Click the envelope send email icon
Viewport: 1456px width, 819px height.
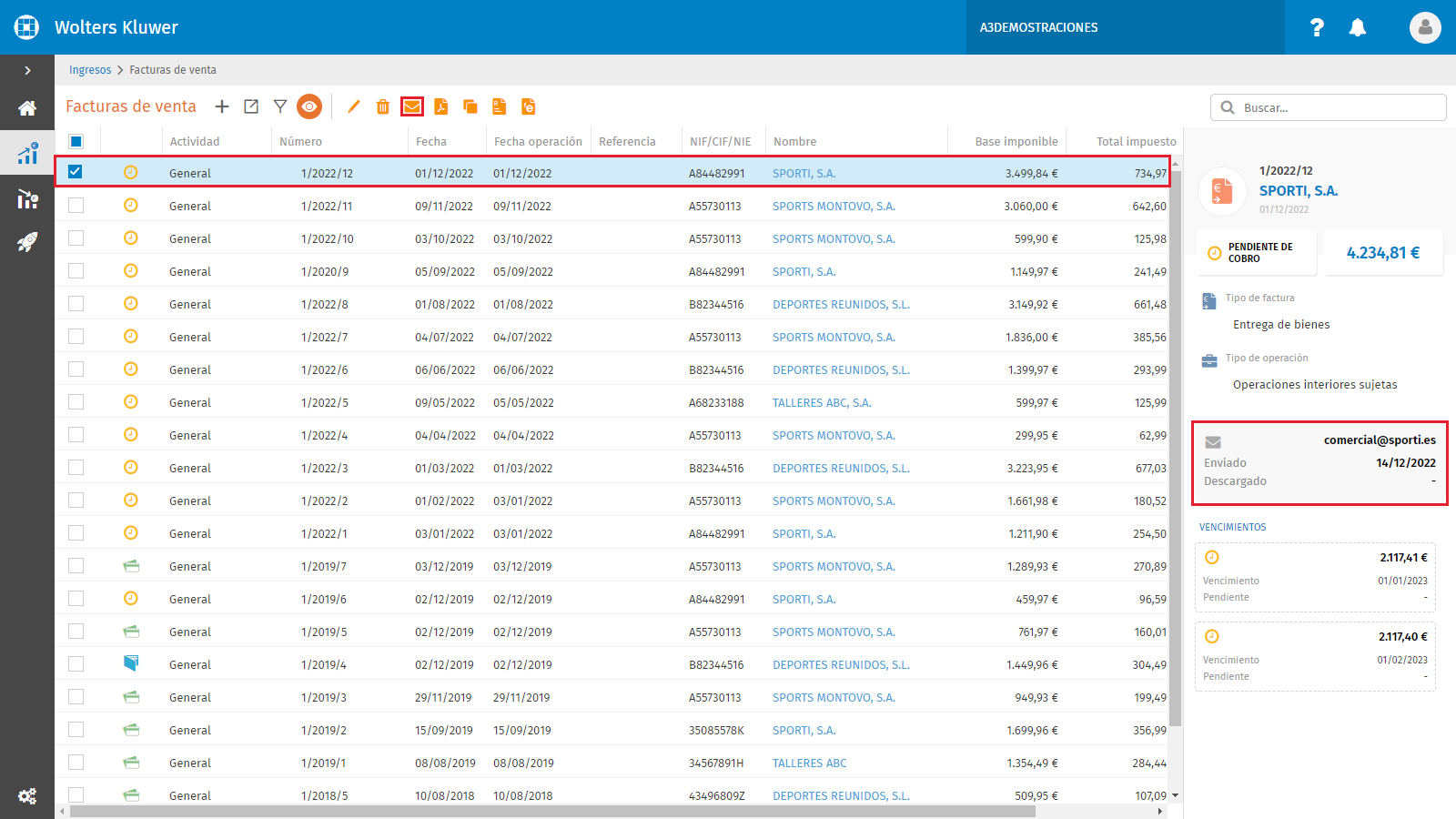[x=412, y=106]
